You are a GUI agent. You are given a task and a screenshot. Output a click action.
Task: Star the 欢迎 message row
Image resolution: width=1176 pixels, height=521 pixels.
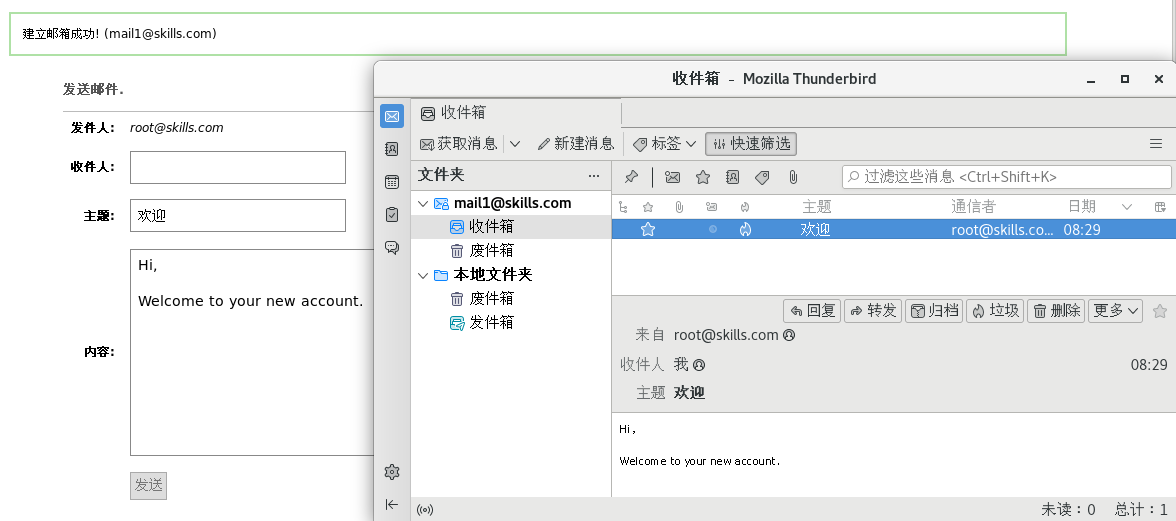648,229
